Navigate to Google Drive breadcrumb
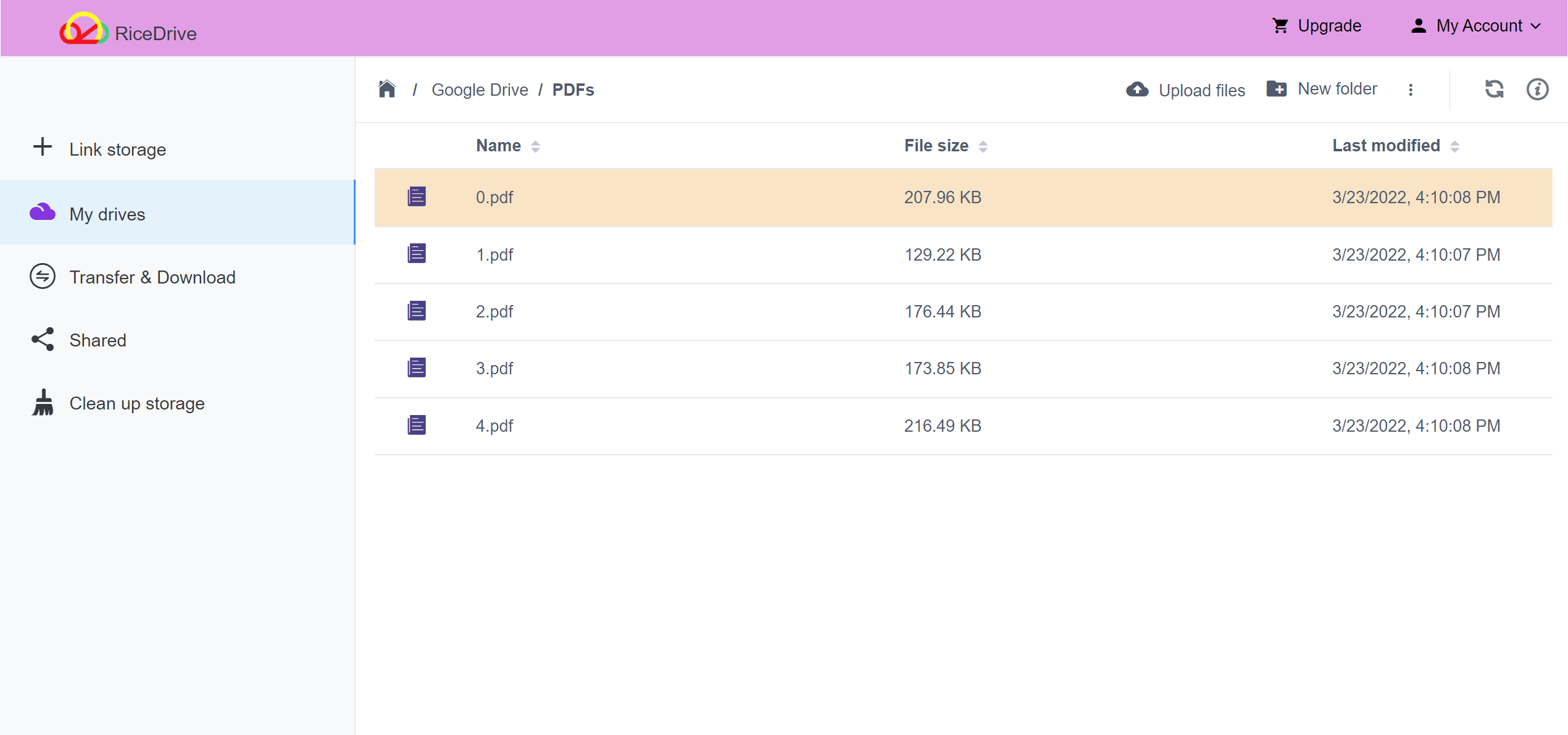This screenshot has height=735, width=1568. [x=480, y=89]
